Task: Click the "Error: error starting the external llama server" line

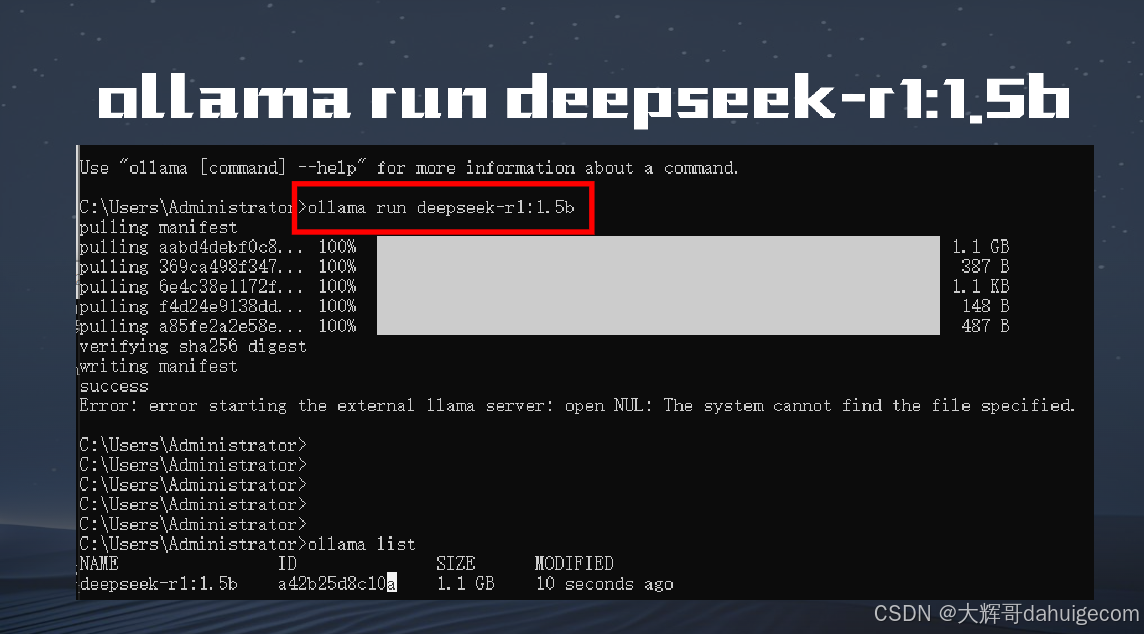Action: coord(577,406)
